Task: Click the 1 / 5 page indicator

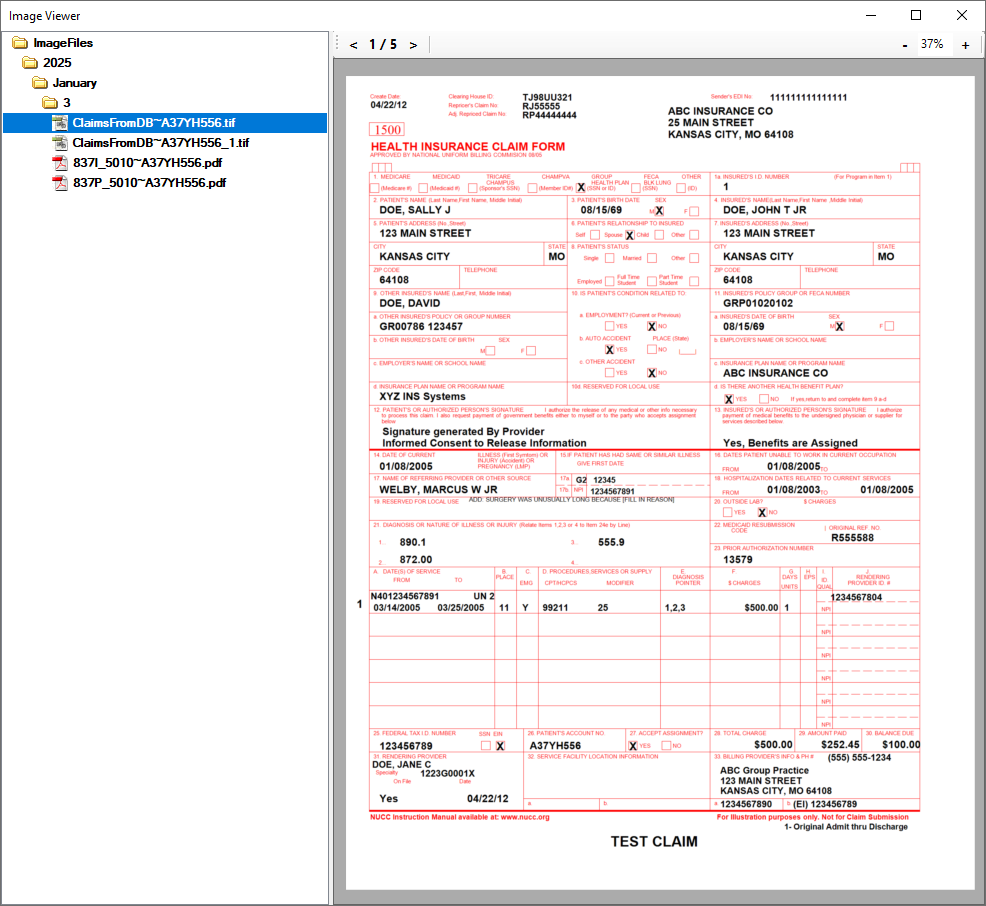Action: [x=383, y=45]
